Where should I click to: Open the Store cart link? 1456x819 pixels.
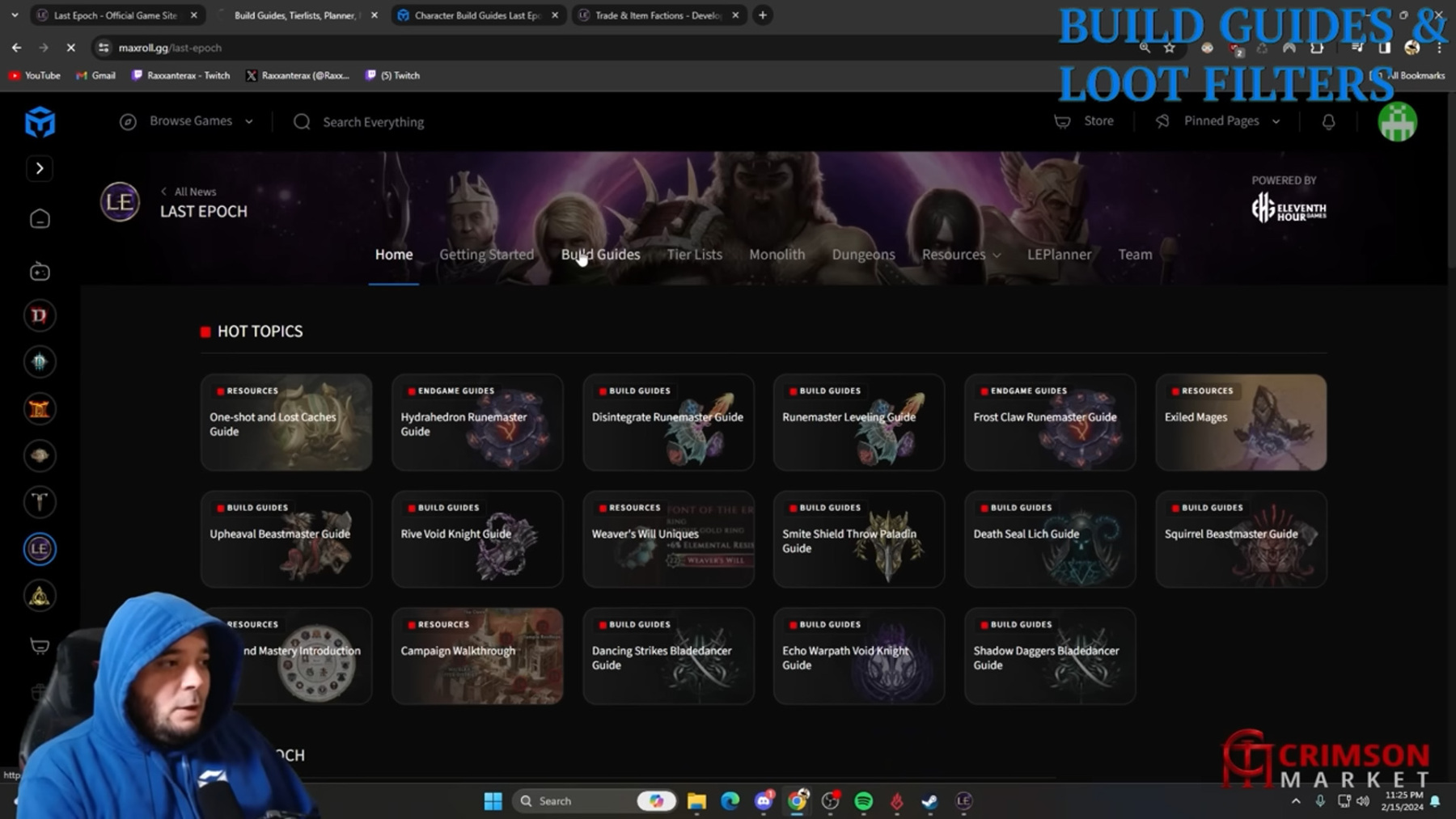[1085, 121]
